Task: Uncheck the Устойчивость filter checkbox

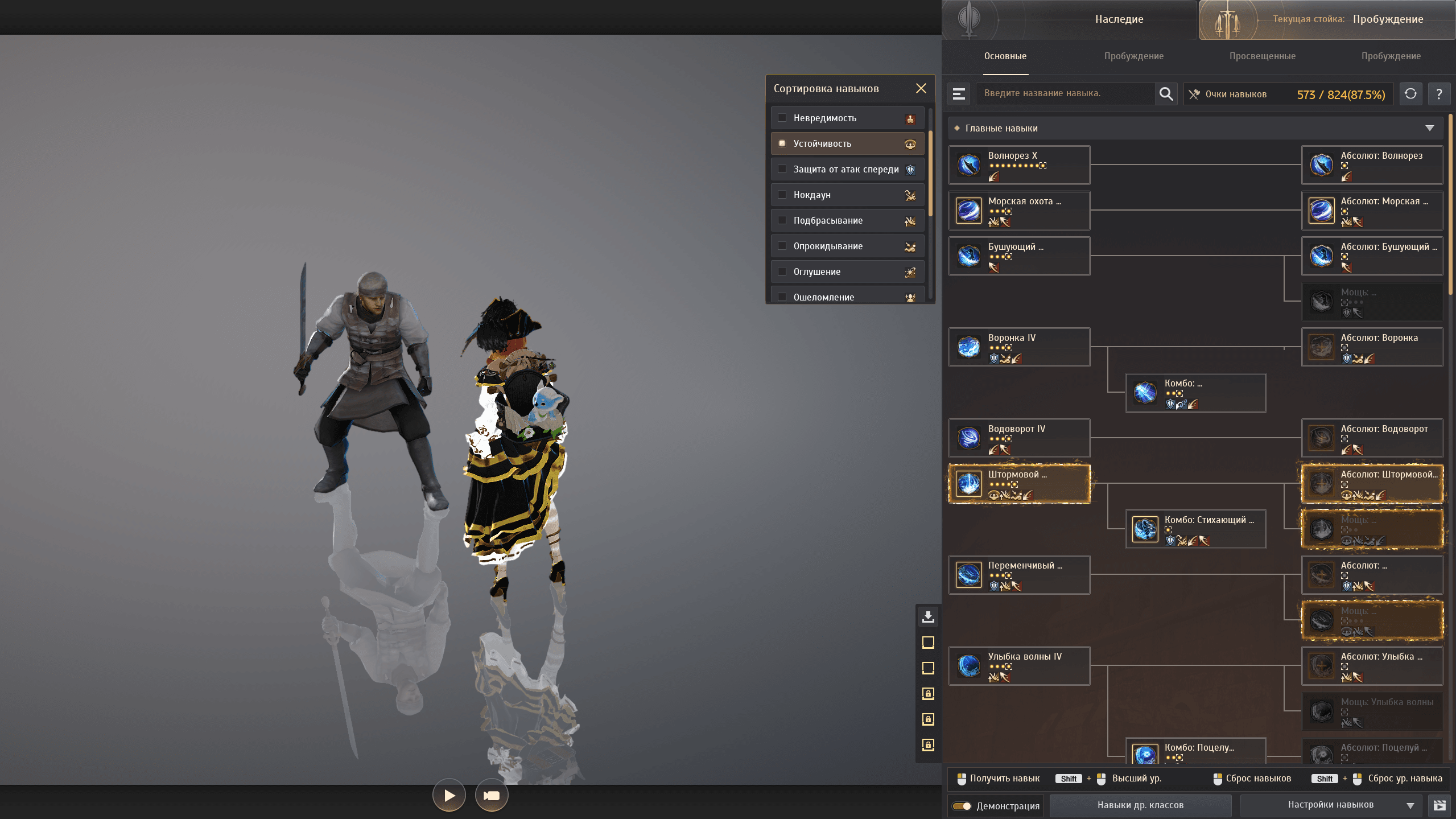Action: click(782, 143)
